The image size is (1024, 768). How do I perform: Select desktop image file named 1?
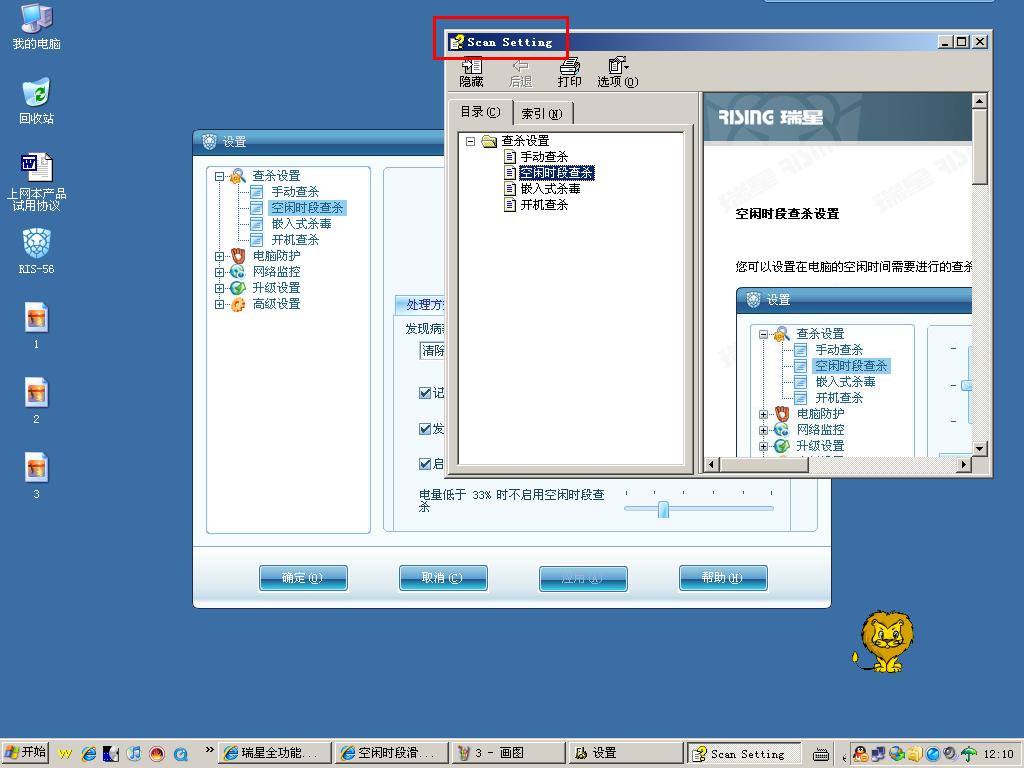click(x=37, y=325)
